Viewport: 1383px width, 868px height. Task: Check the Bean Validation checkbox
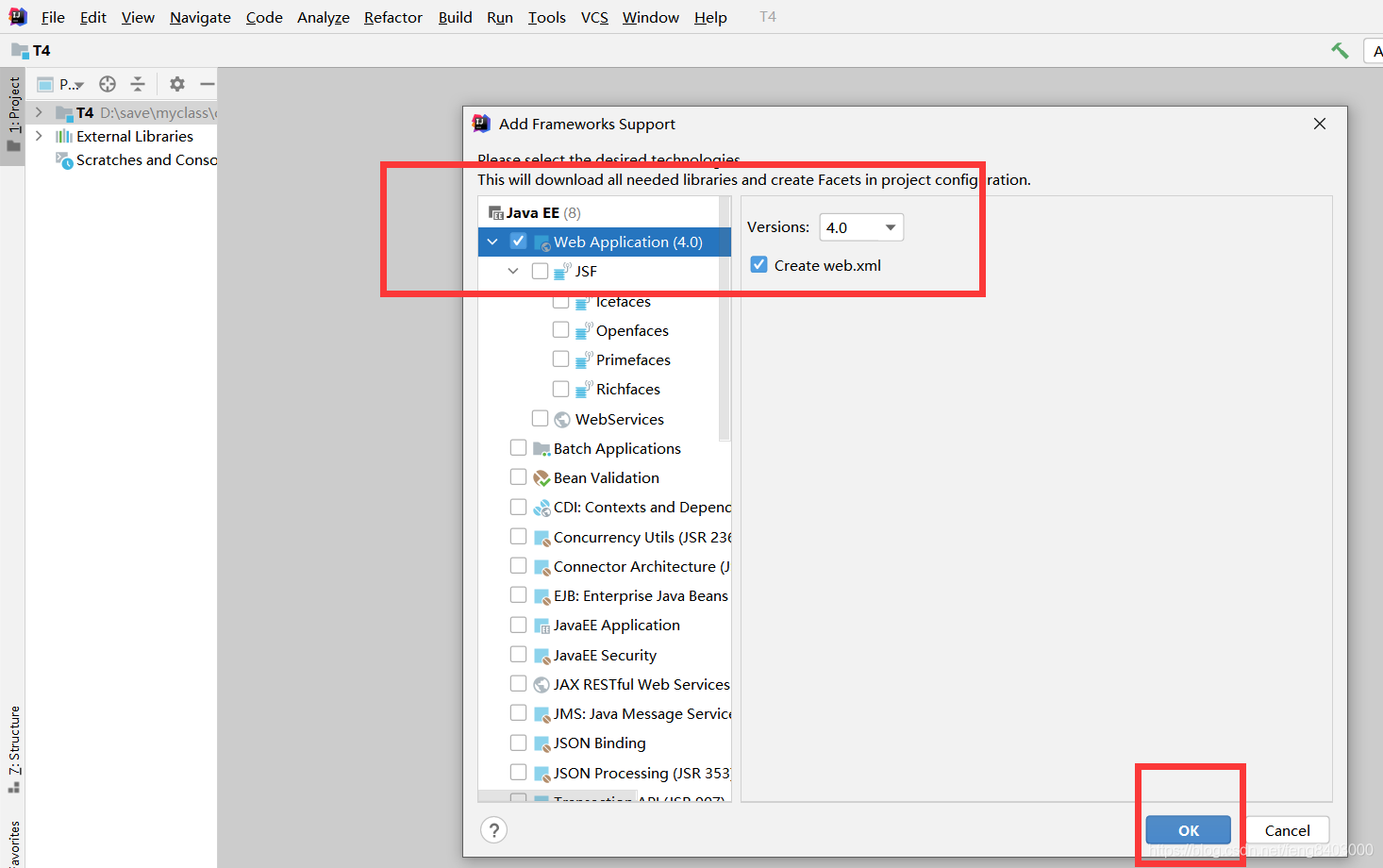coord(518,476)
